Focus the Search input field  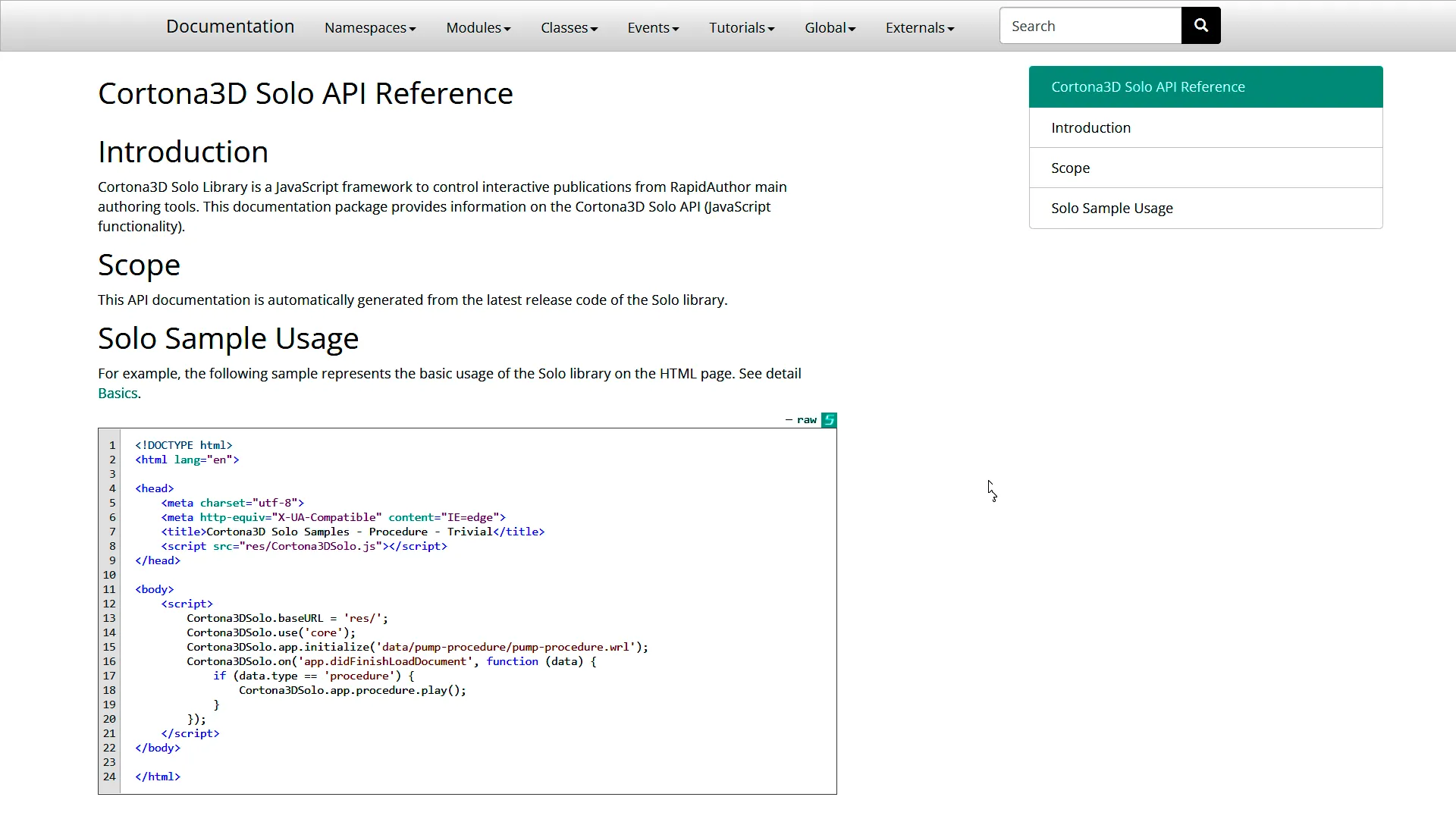[x=1090, y=27]
